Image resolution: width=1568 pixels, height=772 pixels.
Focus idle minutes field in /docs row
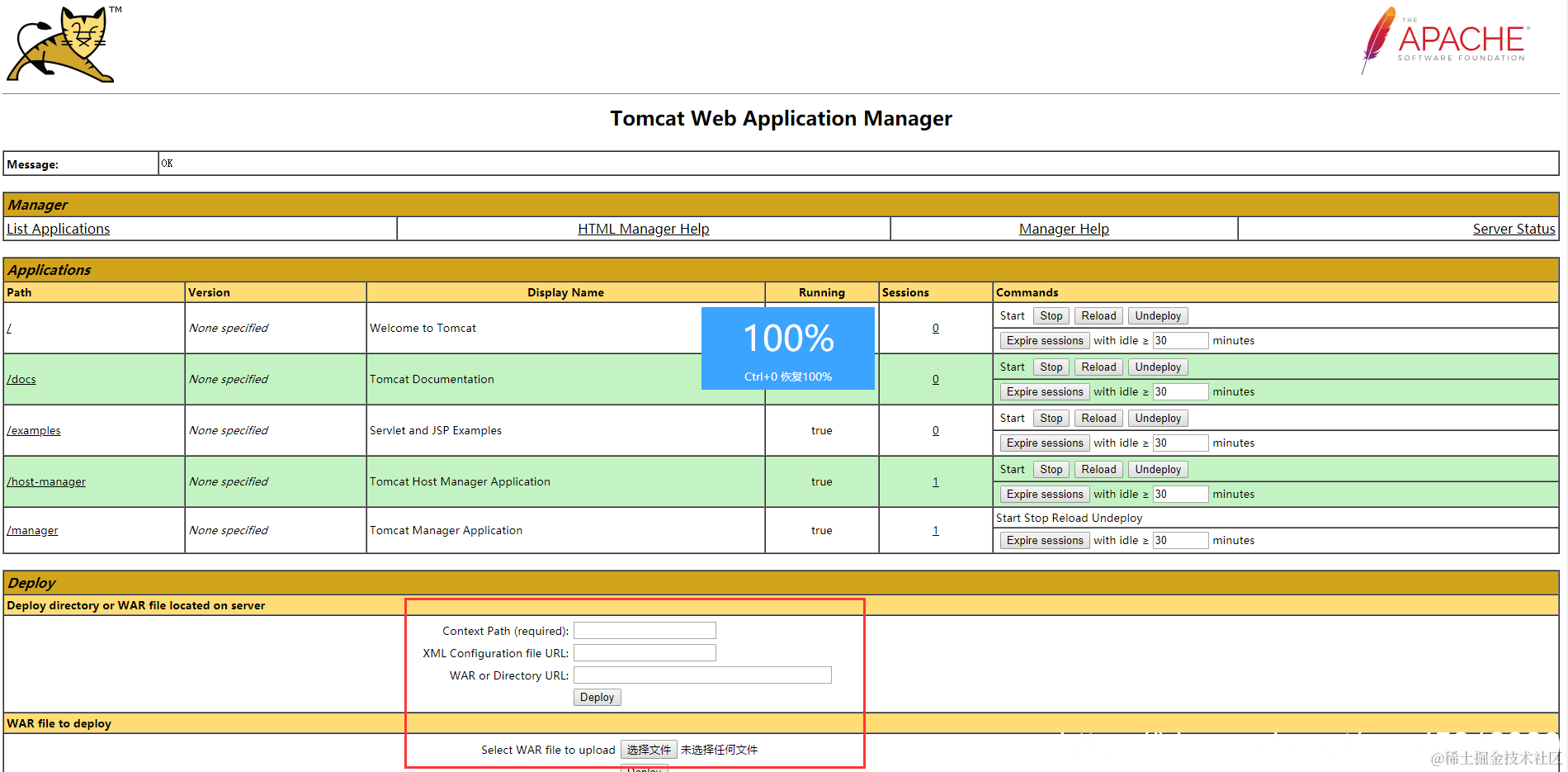click(1181, 391)
